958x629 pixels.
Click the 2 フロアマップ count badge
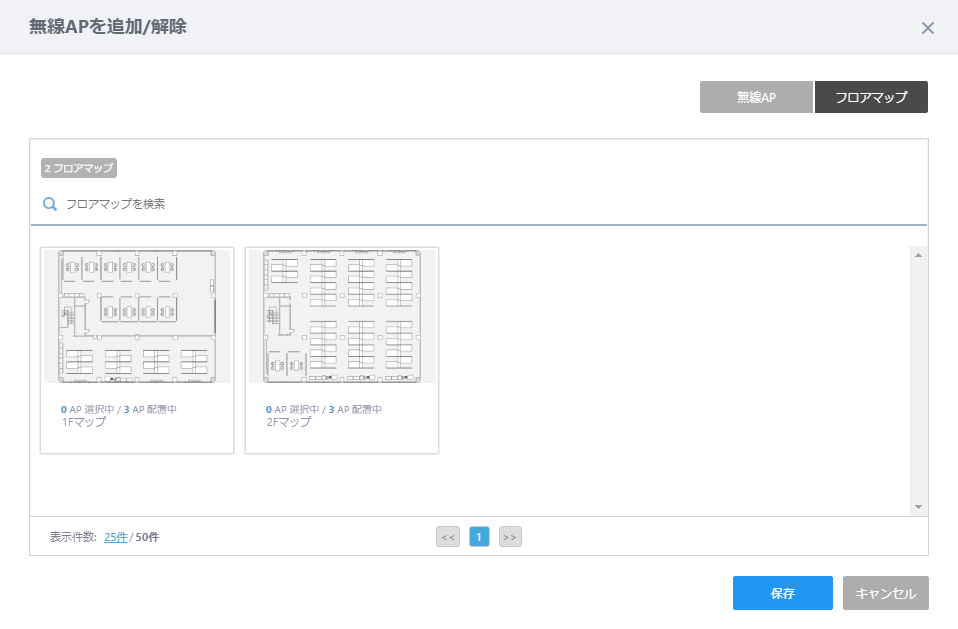79,168
